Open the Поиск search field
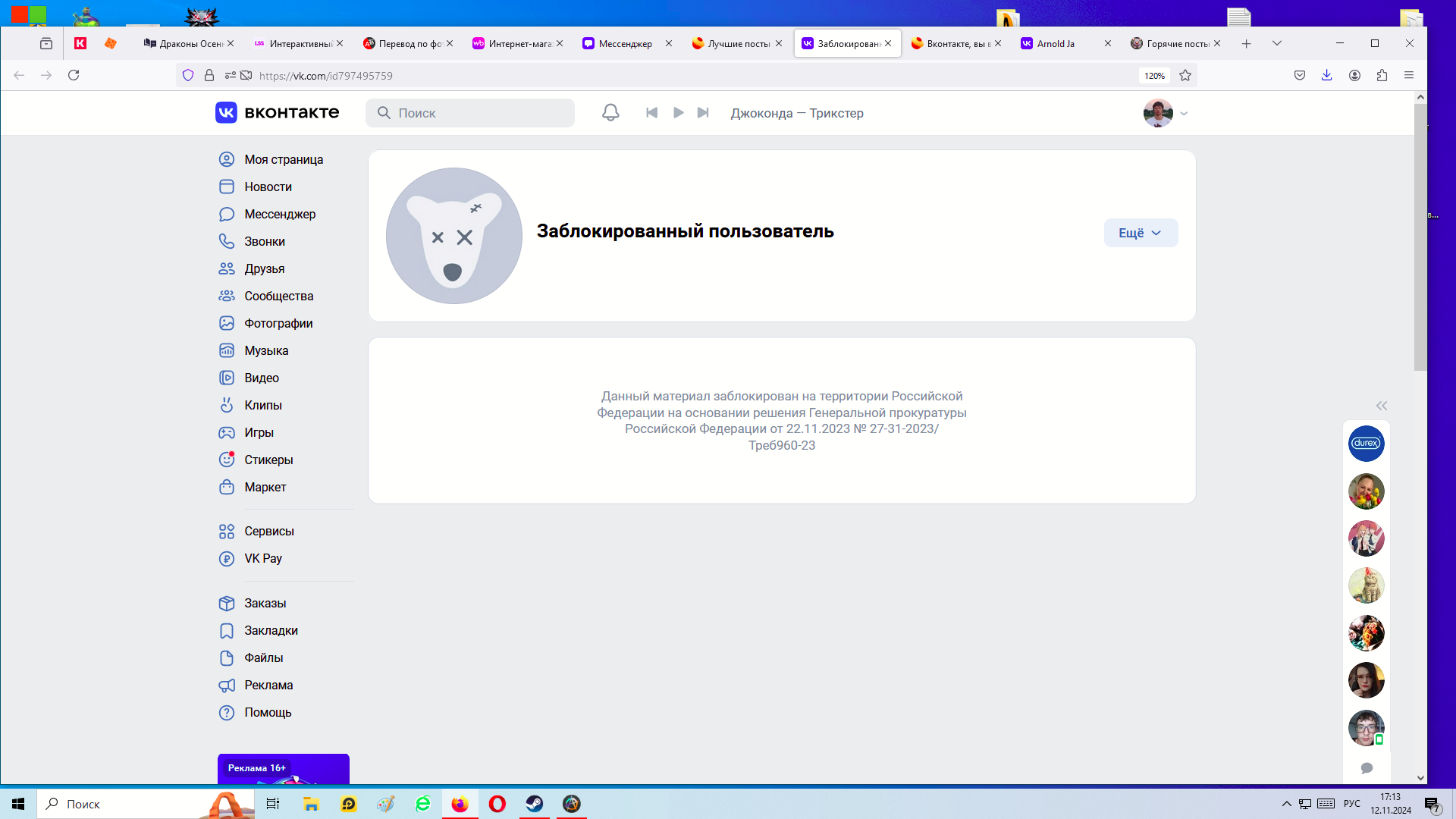The width and height of the screenshot is (1456, 819). point(468,112)
